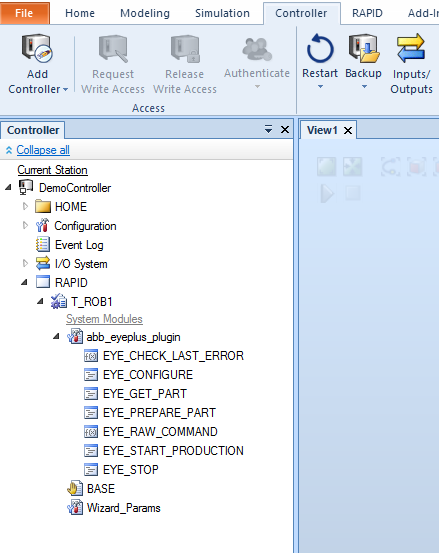This screenshot has height=553, width=439.
Task: Select the BASE module entry
Action: coord(101,489)
